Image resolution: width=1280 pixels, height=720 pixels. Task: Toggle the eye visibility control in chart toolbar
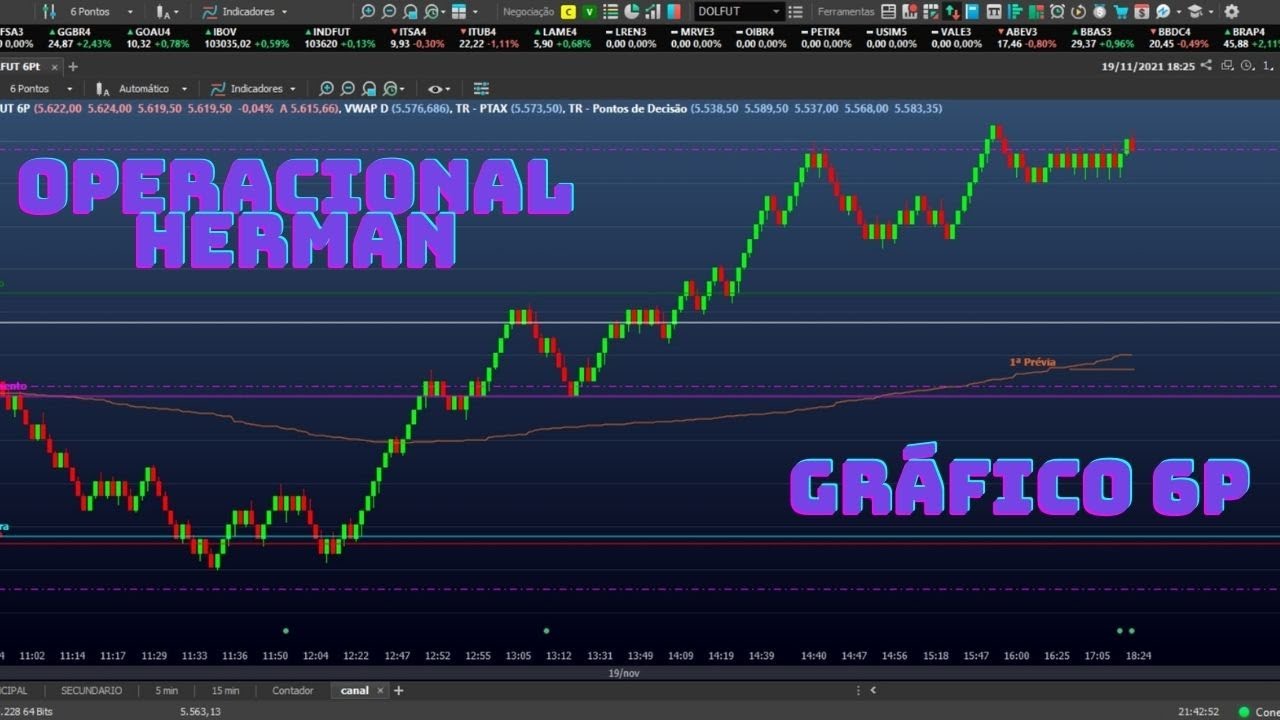(x=435, y=88)
